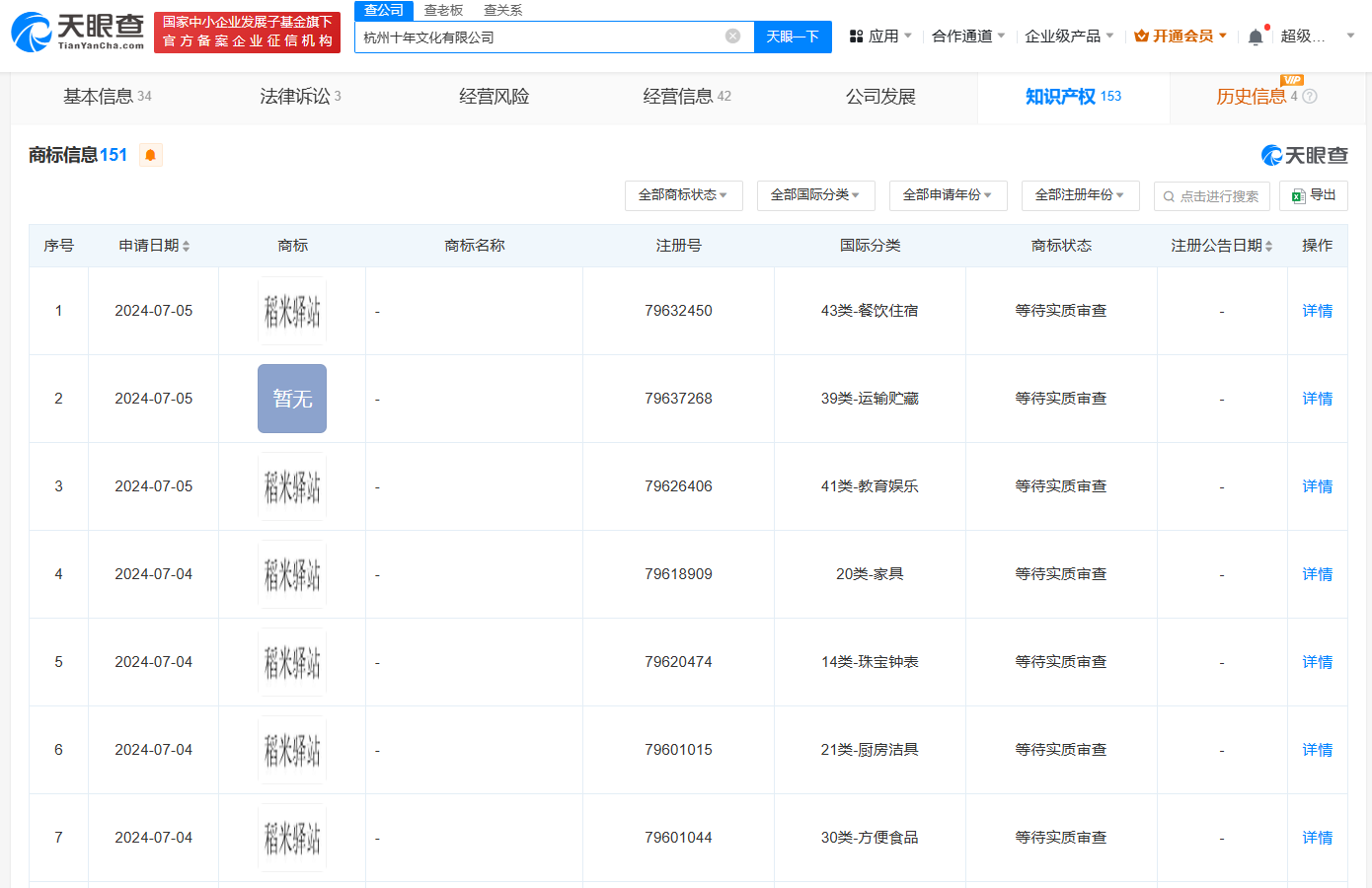Open the 全部国际分类 dropdown

815,195
